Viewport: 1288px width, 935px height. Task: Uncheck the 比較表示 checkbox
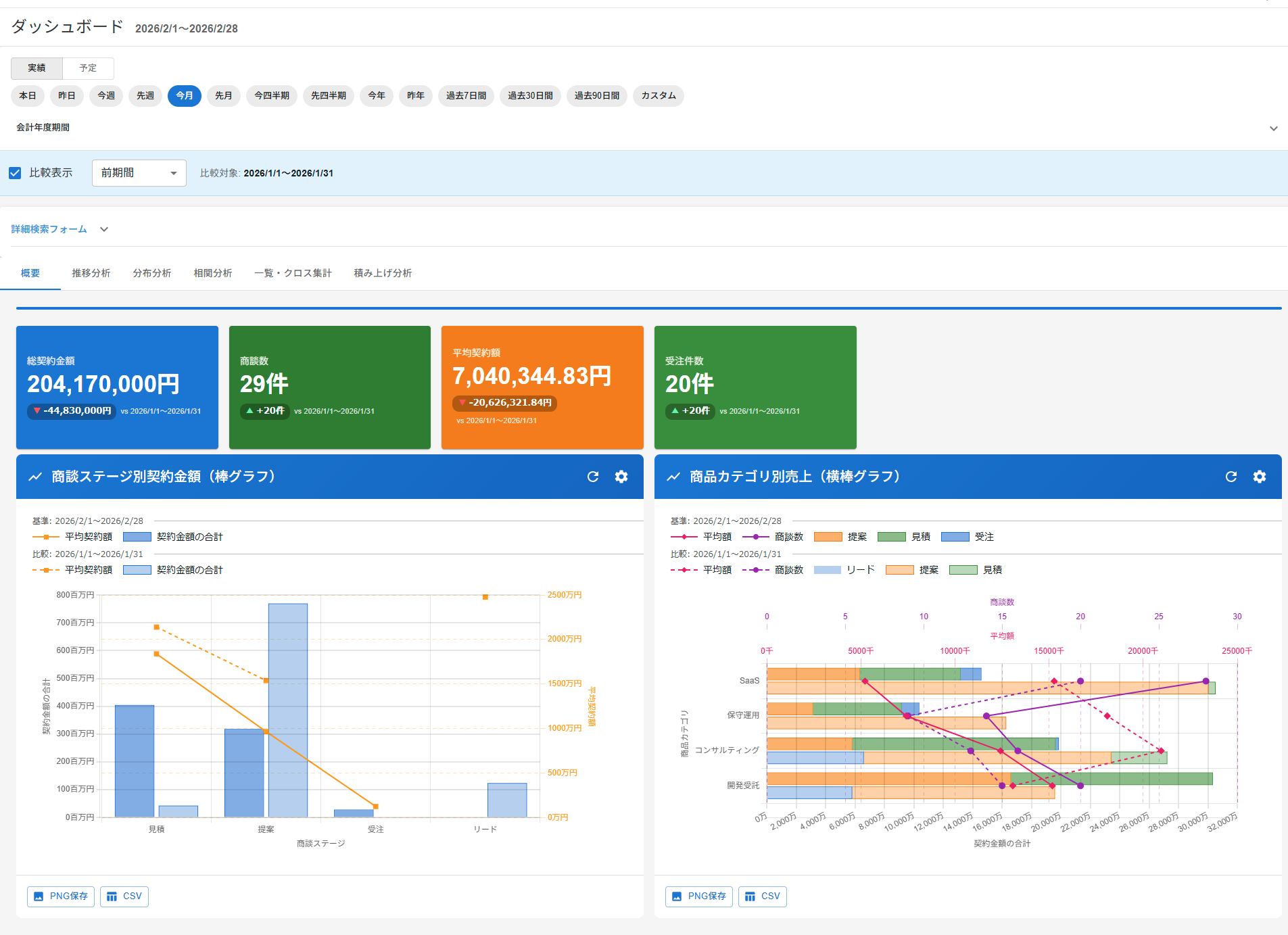[15, 173]
